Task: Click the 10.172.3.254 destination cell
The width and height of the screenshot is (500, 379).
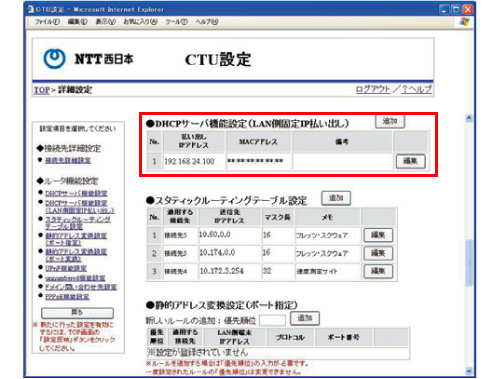Action: pos(230,271)
